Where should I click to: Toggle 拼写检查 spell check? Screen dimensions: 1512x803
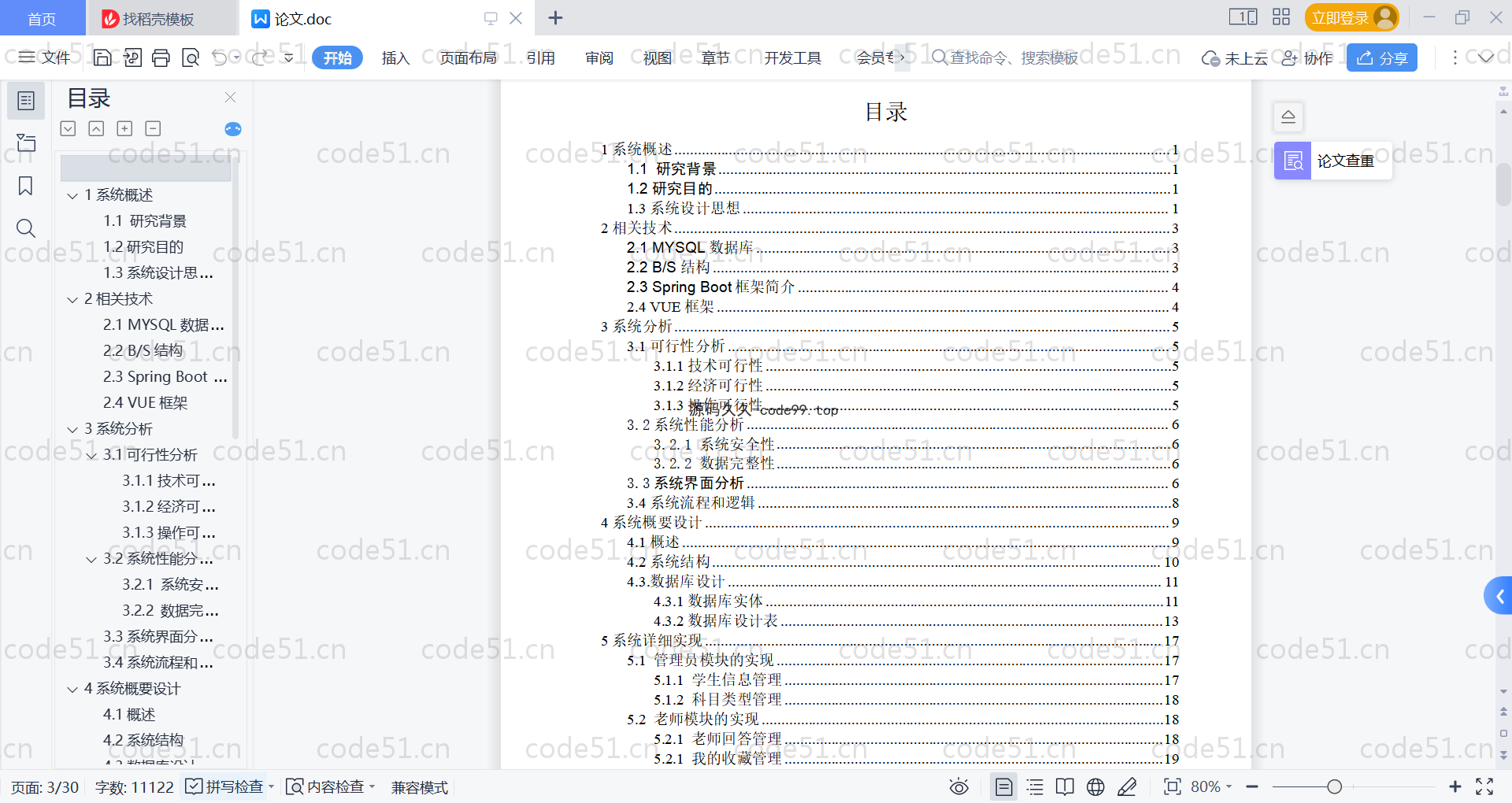pyautogui.click(x=229, y=786)
